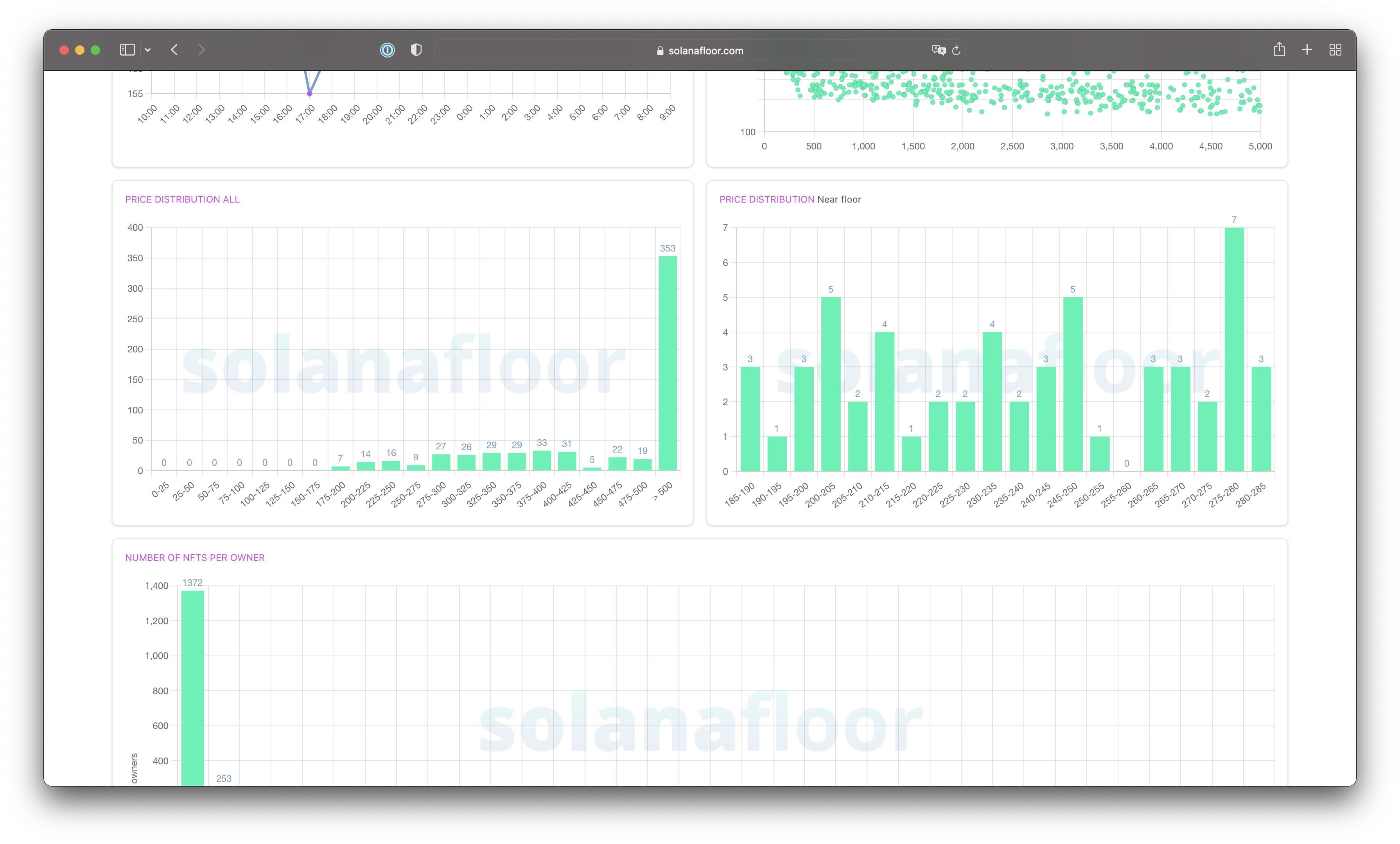This screenshot has width=1400, height=844.
Task: Open the 1Password extension icon
Action: coord(388,50)
